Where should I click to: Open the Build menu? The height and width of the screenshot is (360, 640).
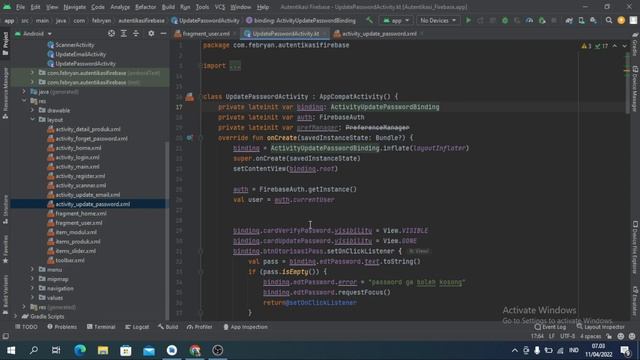(x=168, y=7)
